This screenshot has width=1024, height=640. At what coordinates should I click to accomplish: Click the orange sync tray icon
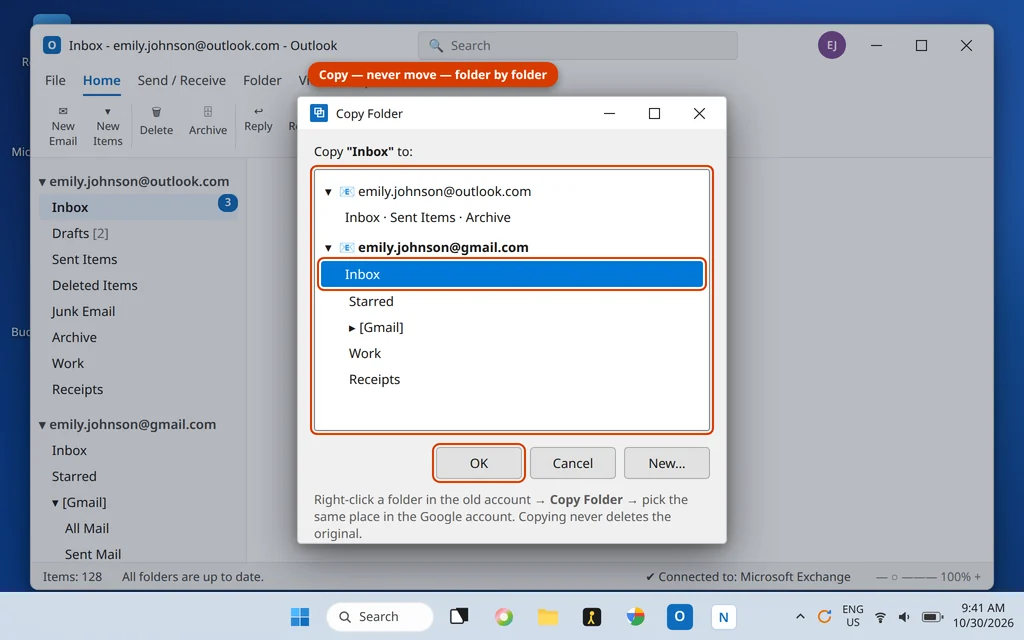click(x=824, y=616)
